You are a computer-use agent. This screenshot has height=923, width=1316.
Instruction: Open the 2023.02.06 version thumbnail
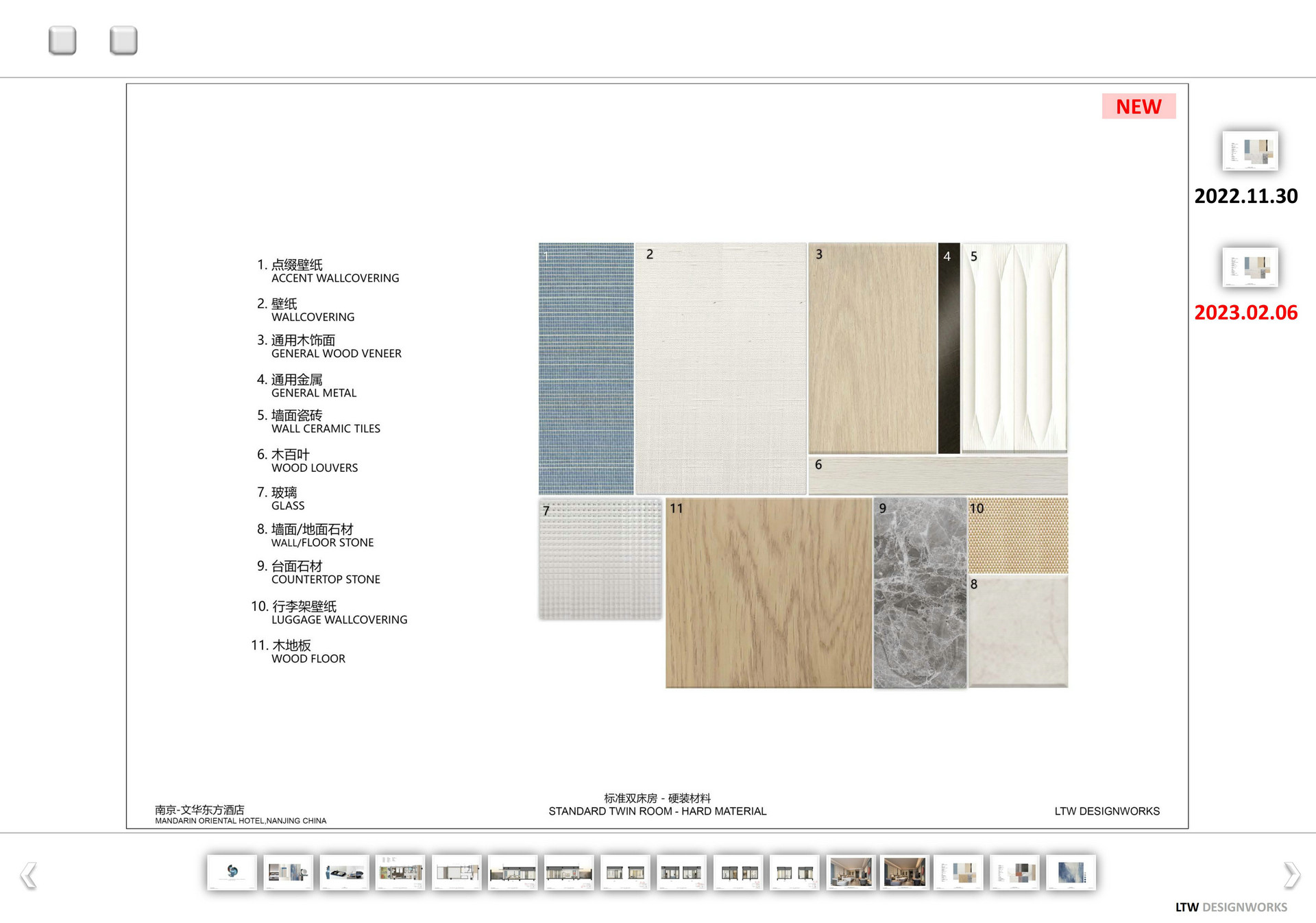(x=1250, y=267)
